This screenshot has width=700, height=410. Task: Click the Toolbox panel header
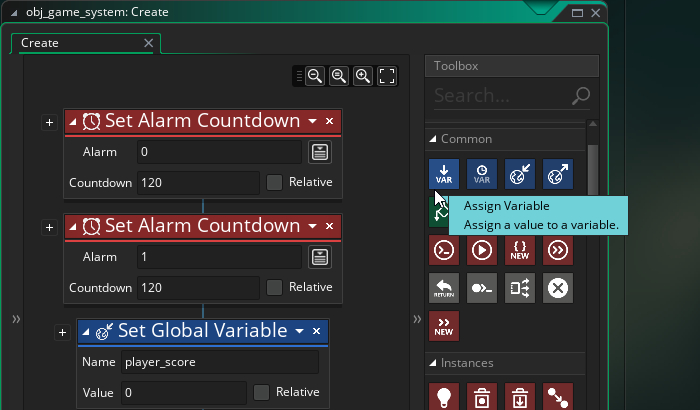512,66
